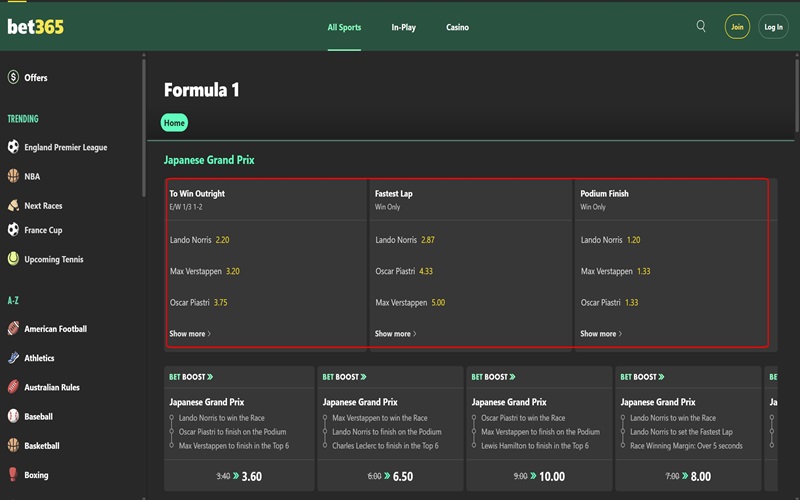The width and height of the screenshot is (800, 500).
Task: Open the Log In button
Action: tap(773, 27)
